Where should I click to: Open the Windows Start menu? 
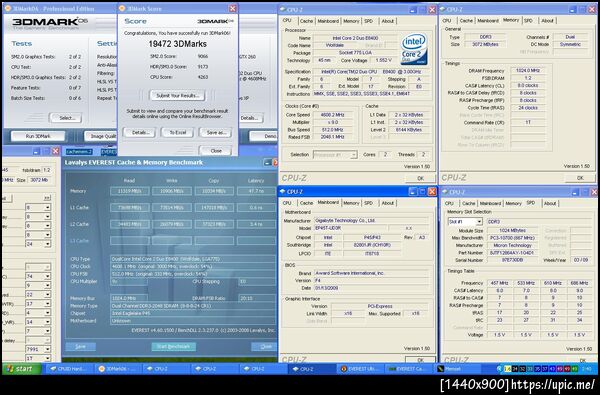pyautogui.click(x=22, y=369)
